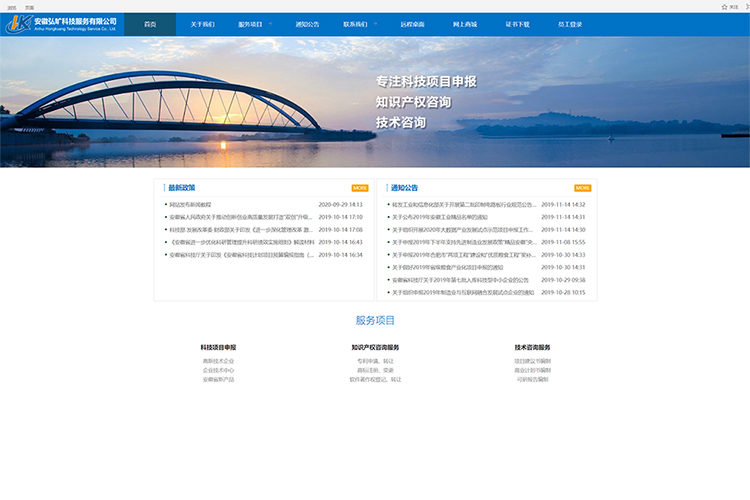The width and height of the screenshot is (750, 500).
Task: Go to 通知公告 in navigation bar
Action: [307, 24]
